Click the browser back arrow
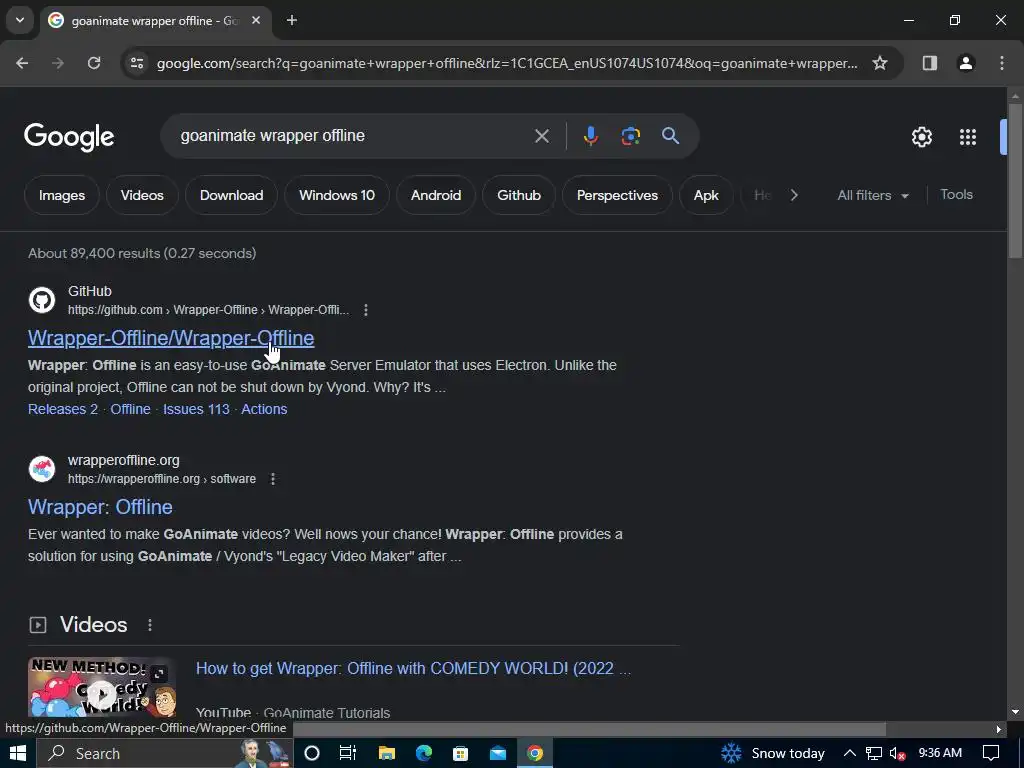 [x=22, y=63]
